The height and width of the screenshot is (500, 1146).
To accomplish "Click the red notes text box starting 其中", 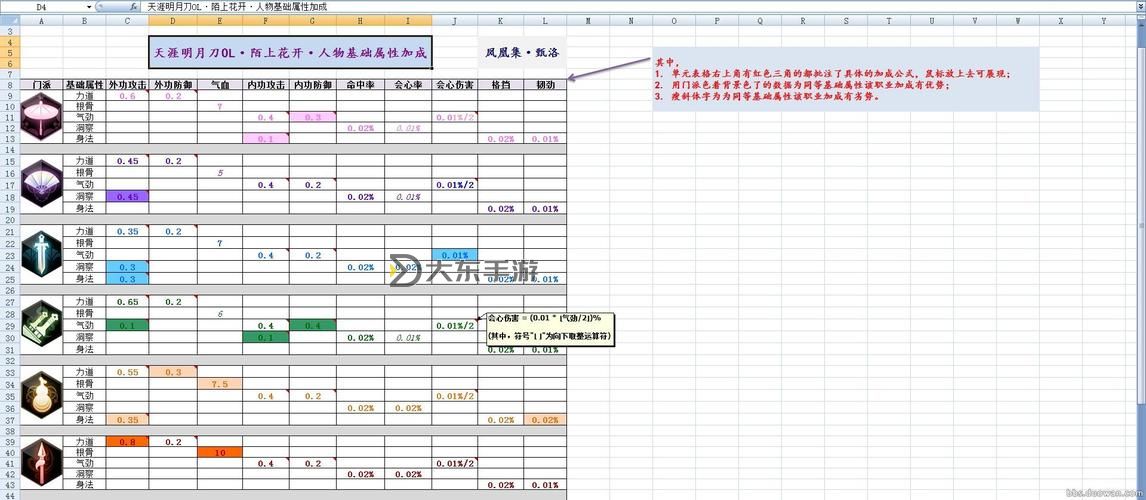I will pyautogui.click(x=846, y=80).
